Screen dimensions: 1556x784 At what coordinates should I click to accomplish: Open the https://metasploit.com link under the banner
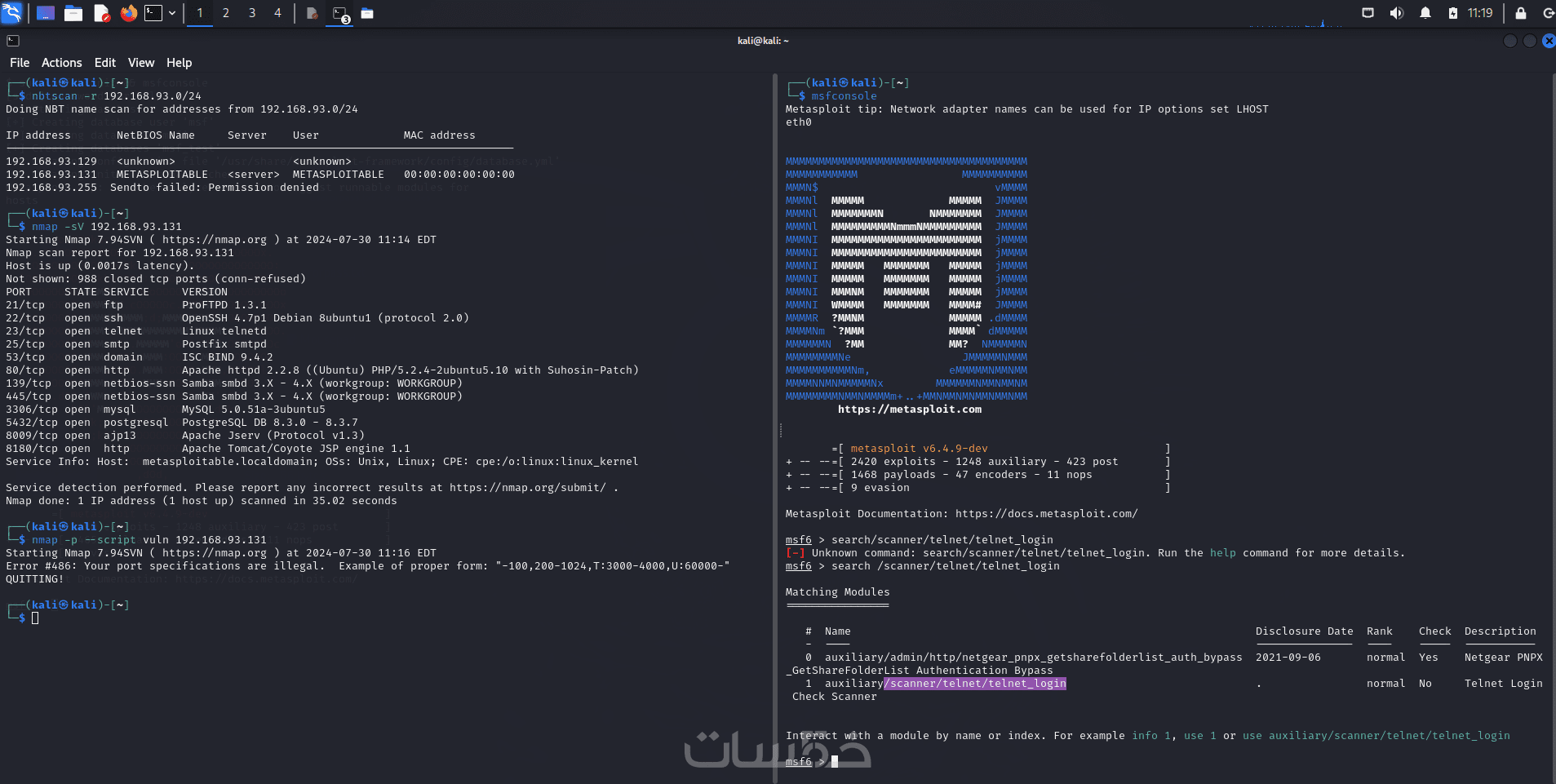click(910, 410)
